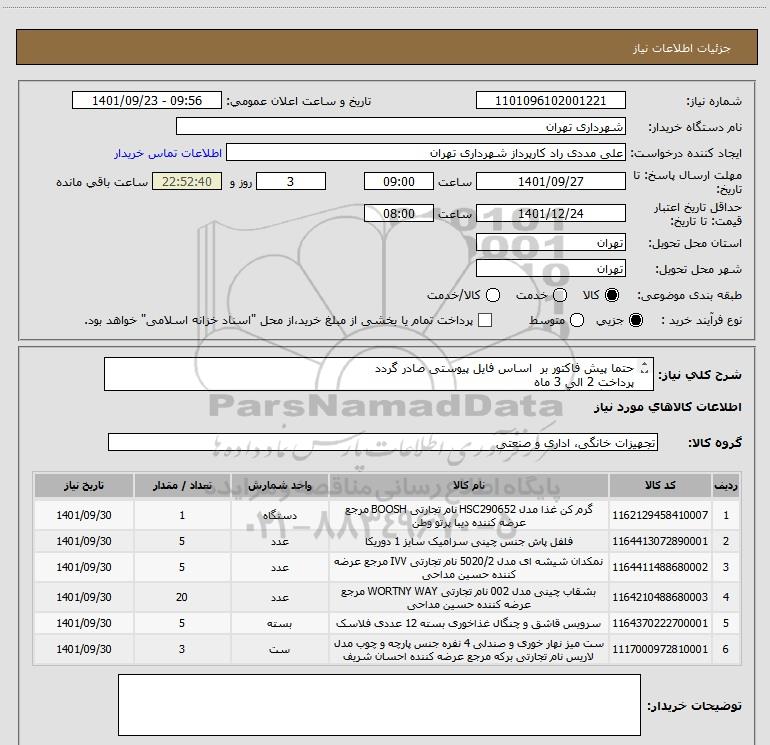Click the delivery province field تهران
770x745 pixels.
(550, 242)
